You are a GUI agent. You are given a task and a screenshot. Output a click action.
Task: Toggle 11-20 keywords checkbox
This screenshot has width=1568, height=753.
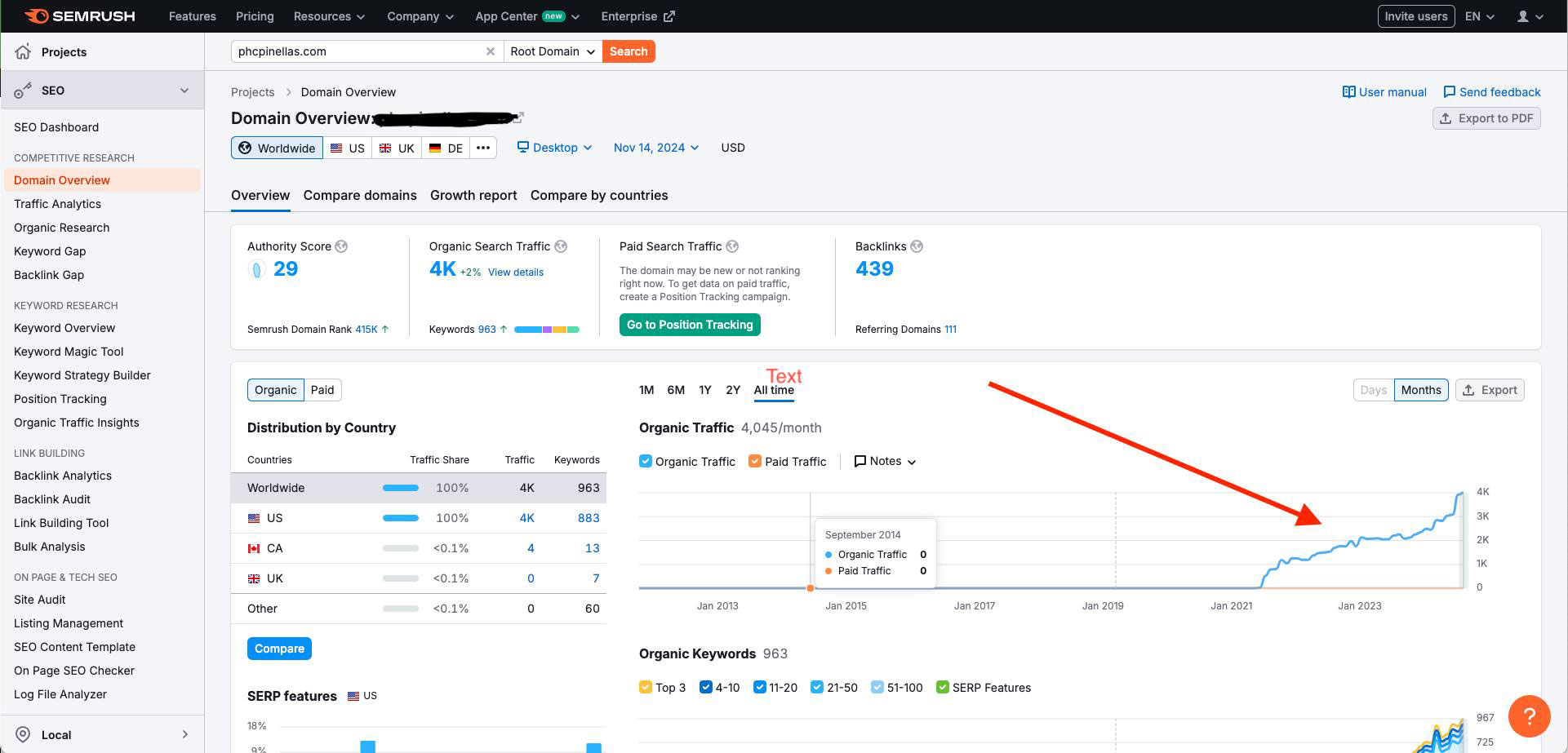(x=760, y=687)
